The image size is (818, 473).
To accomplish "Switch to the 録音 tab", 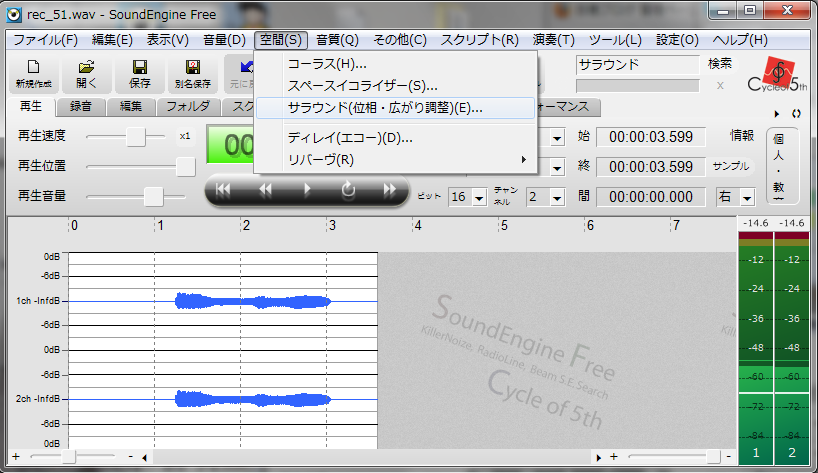I will click(x=81, y=106).
